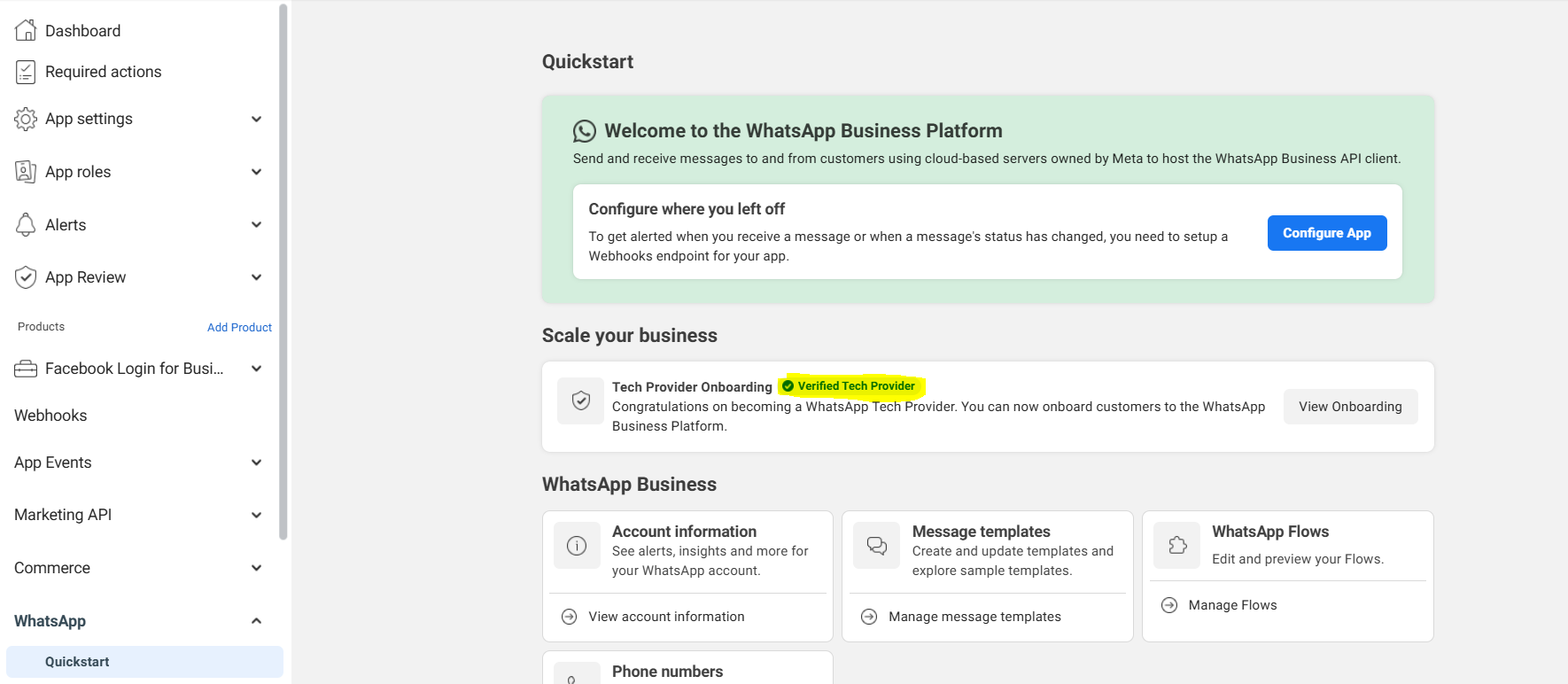Image resolution: width=1568 pixels, height=684 pixels.
Task: Expand Facebook Login for Business chevron
Action: coord(256,369)
